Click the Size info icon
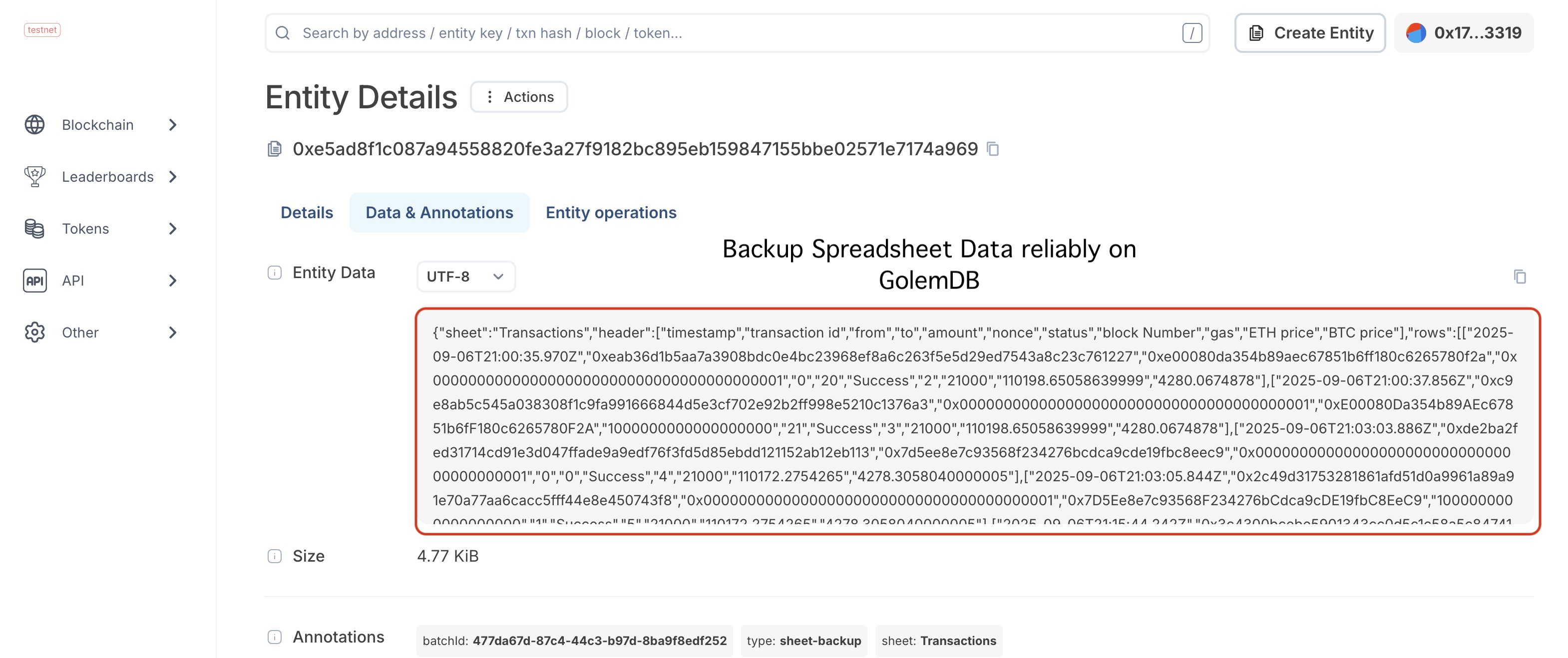The width and height of the screenshot is (1568, 658). click(275, 556)
